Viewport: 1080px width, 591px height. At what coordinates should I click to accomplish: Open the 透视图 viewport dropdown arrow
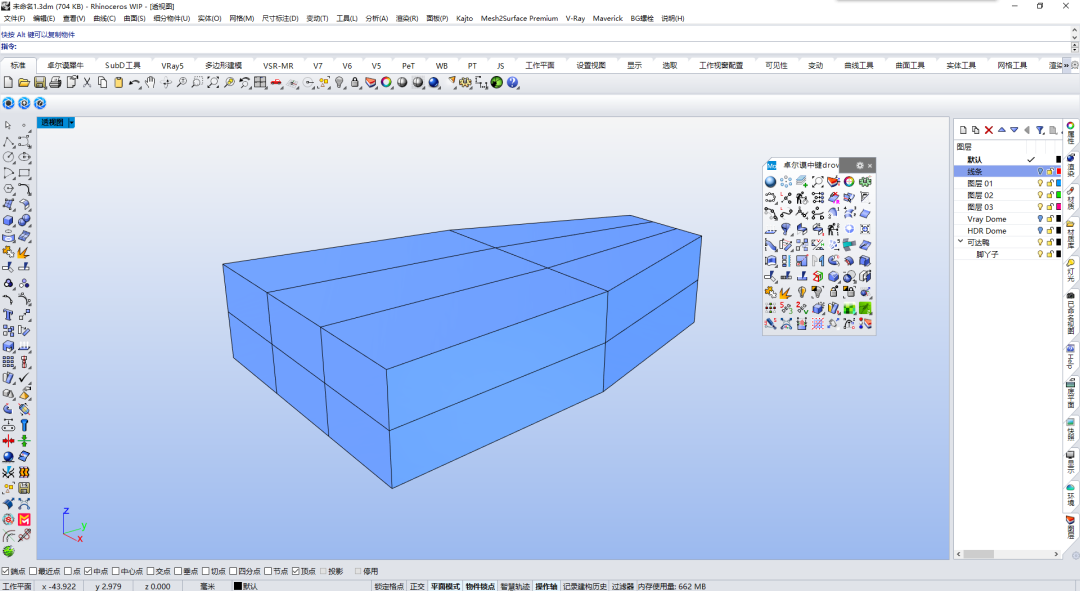[x=71, y=123]
